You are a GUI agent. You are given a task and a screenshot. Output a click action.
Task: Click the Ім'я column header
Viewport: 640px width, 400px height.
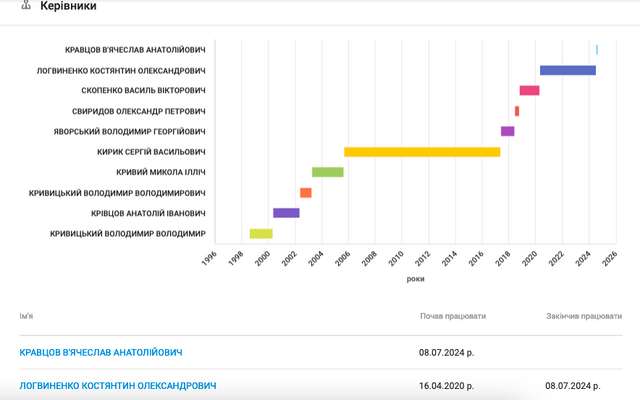tap(31, 316)
